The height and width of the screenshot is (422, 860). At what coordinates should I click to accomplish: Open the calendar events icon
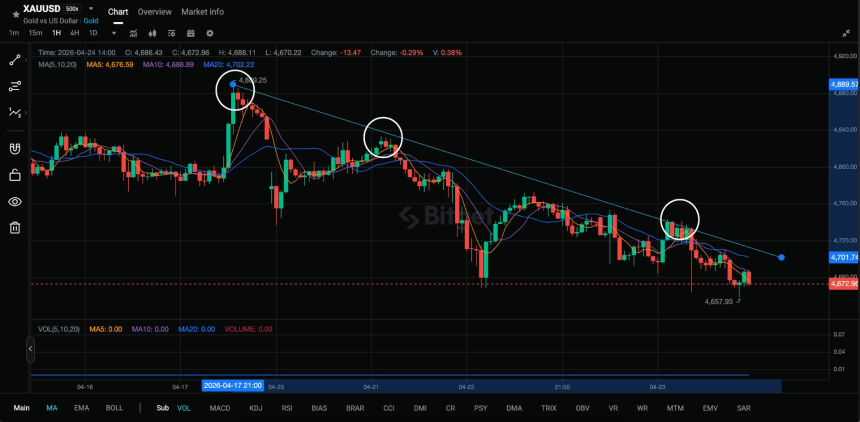pyautogui.click(x=191, y=33)
